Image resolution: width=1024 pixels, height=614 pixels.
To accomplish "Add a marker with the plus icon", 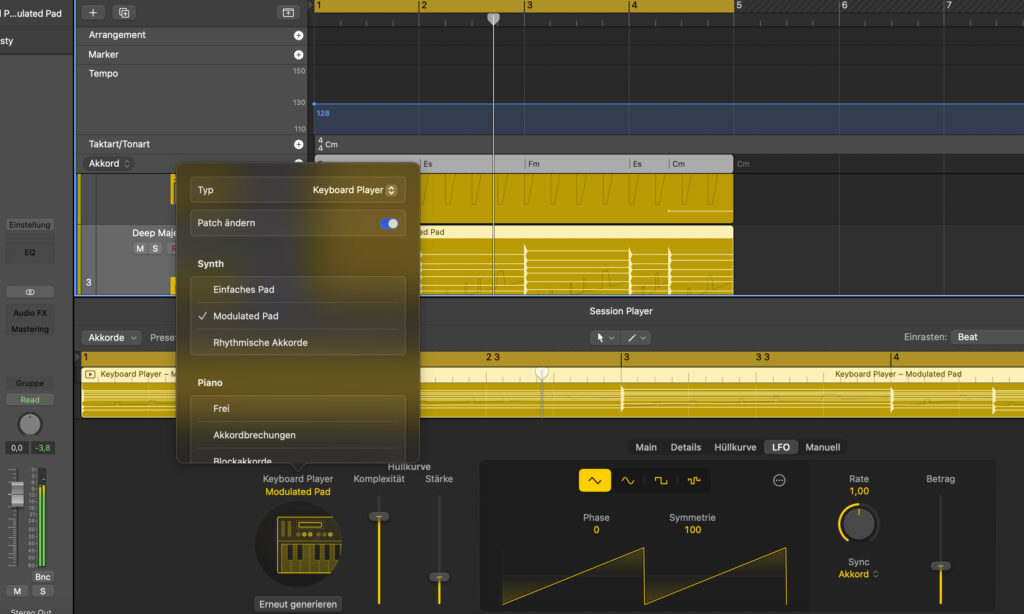I will [298, 55].
